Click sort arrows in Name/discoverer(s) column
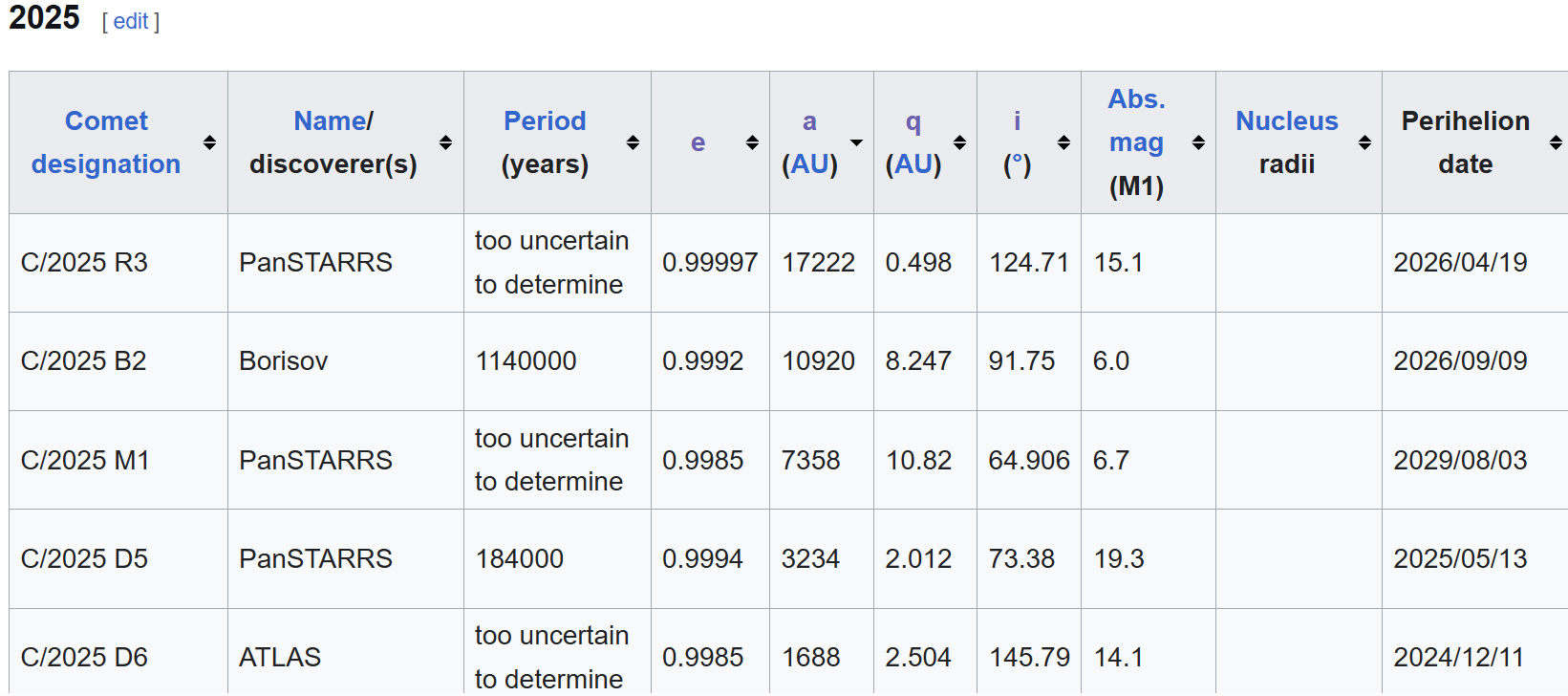This screenshot has height=696, width=1568. [445, 142]
